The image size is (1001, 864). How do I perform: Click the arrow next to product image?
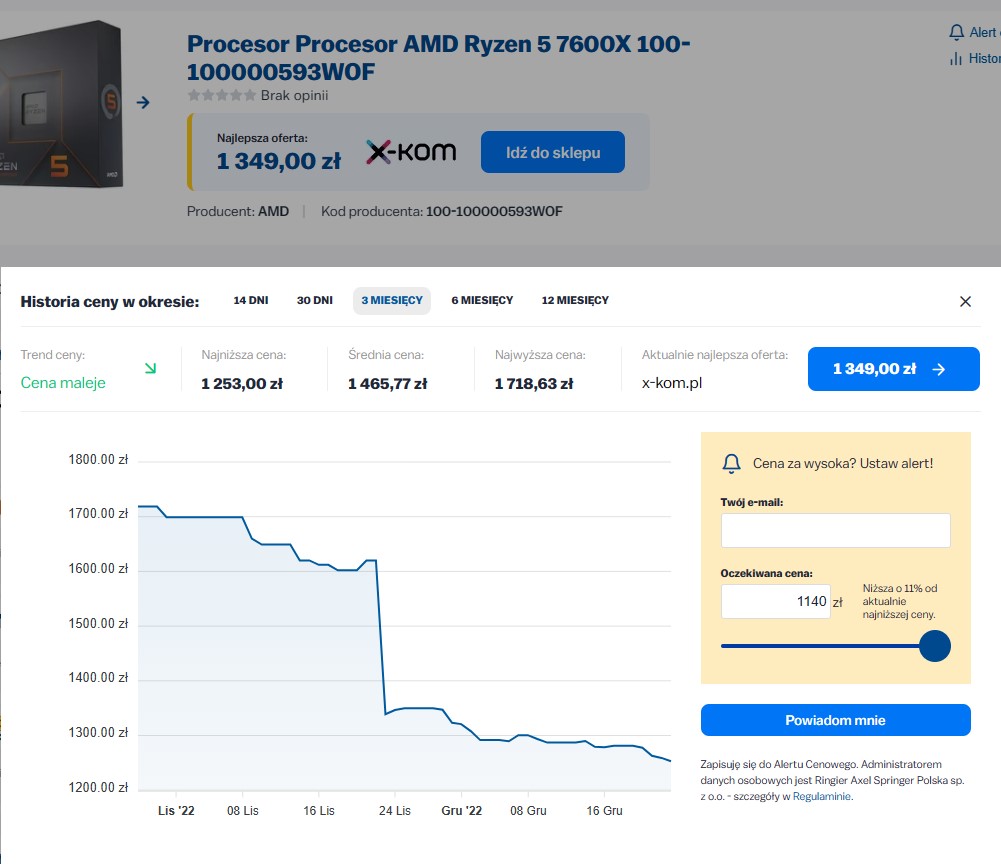[x=143, y=102]
